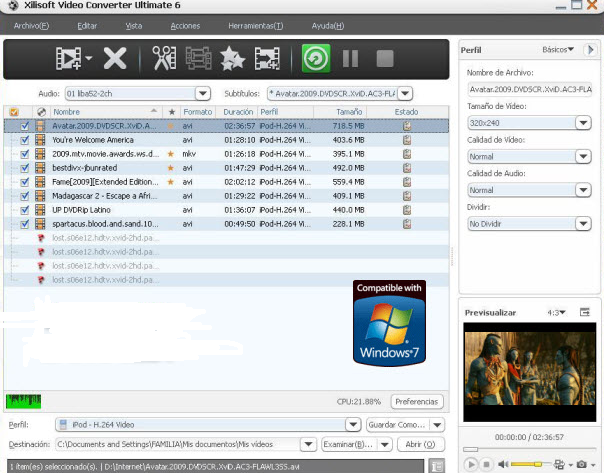Uncheck UP DVDRip Latino file

pyautogui.click(x=25, y=210)
